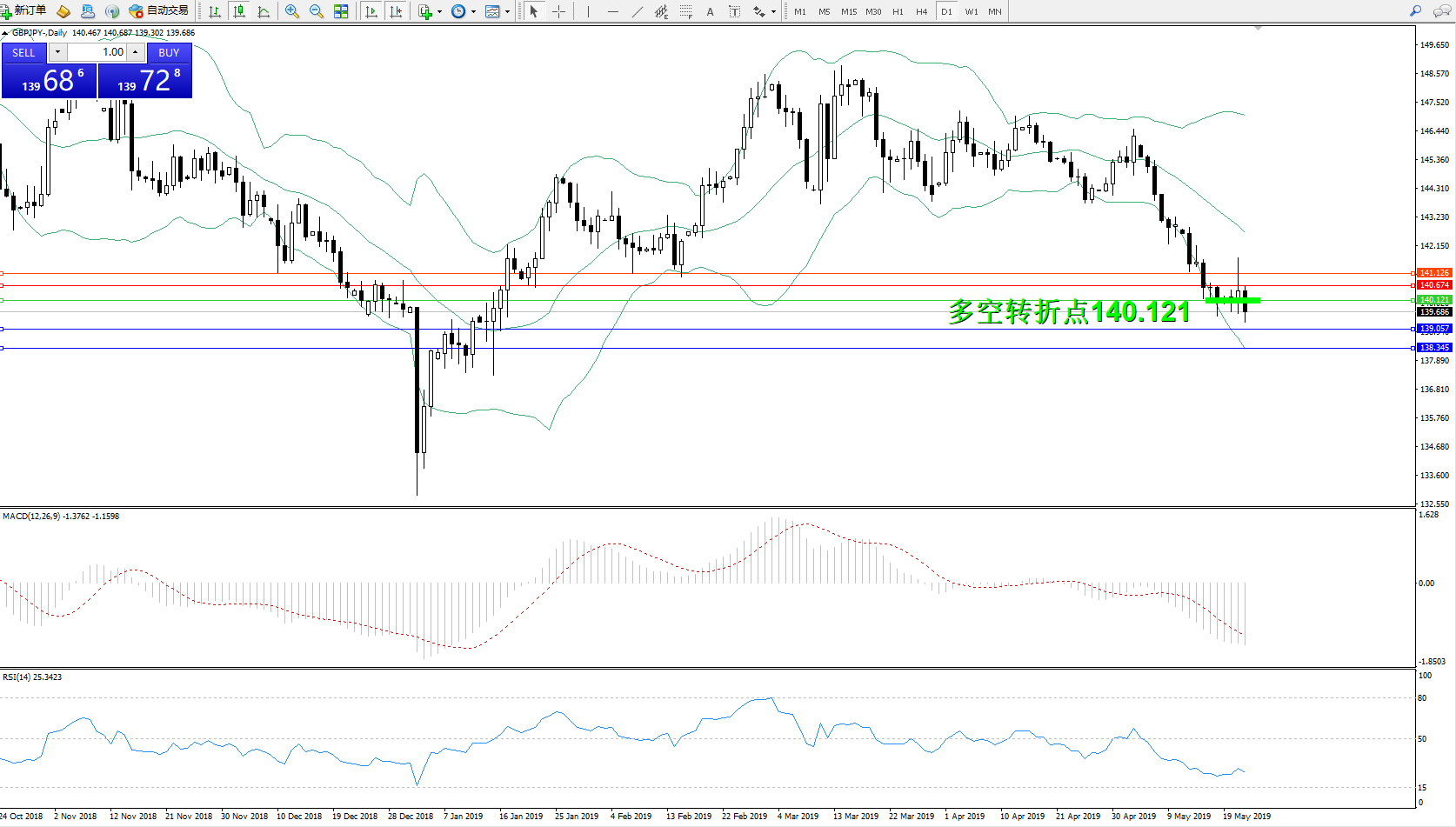Select the Fibonacci retracement tool
Screen dimensions: 1456x827
(686, 11)
